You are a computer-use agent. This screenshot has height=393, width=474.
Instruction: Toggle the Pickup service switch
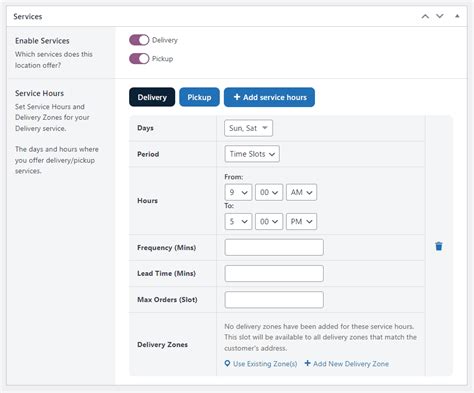pyautogui.click(x=139, y=59)
